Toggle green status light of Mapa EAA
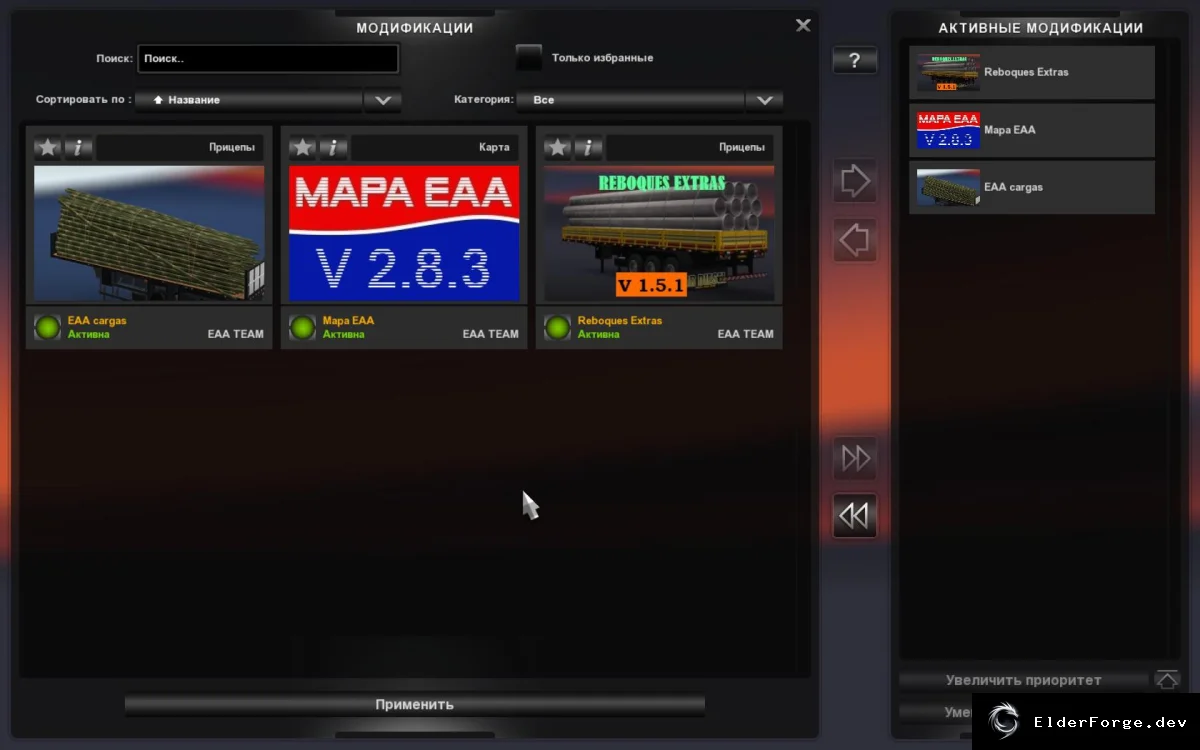This screenshot has height=750, width=1200. point(303,327)
